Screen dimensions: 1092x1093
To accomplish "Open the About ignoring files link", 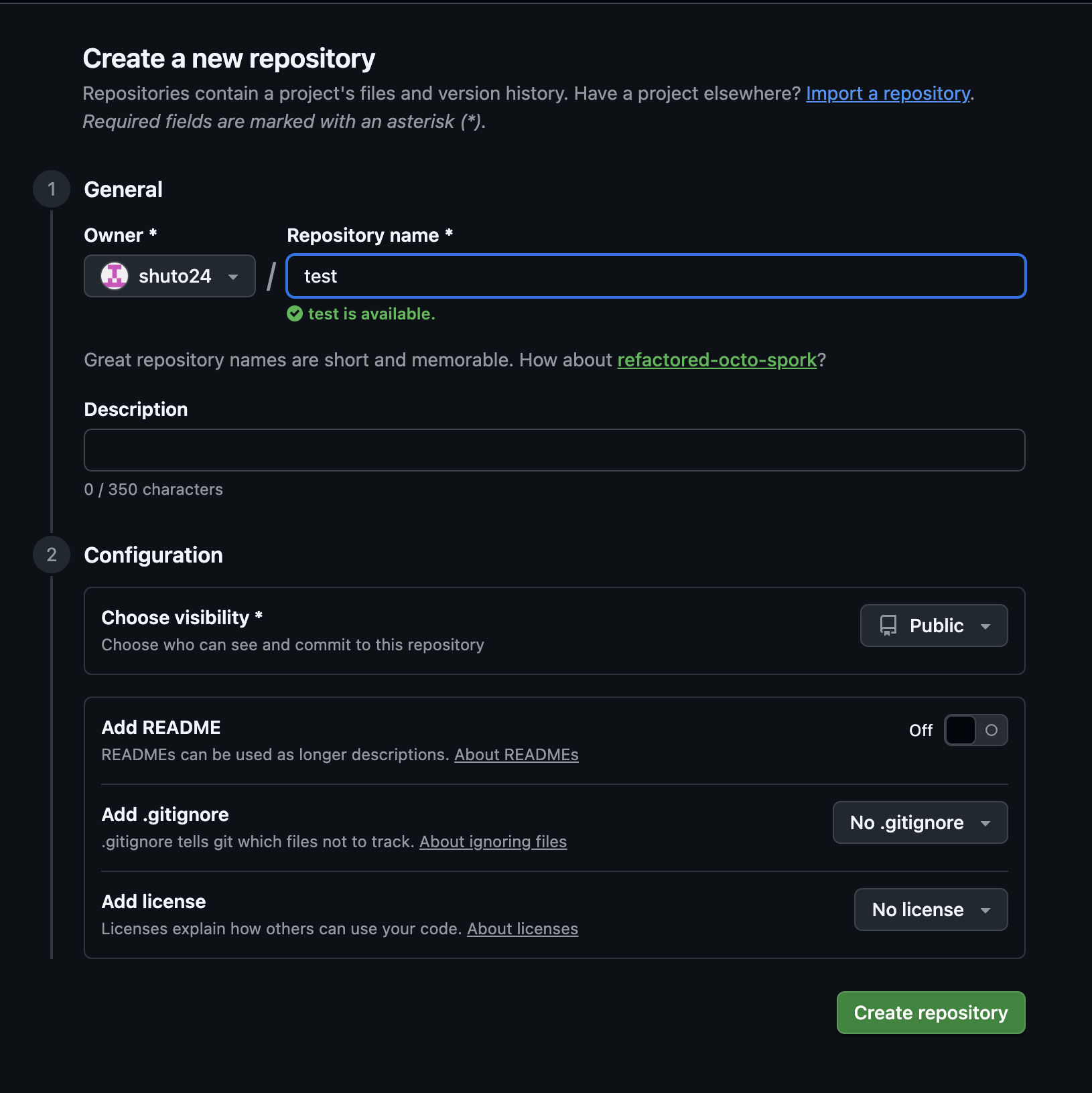I will [x=492, y=842].
